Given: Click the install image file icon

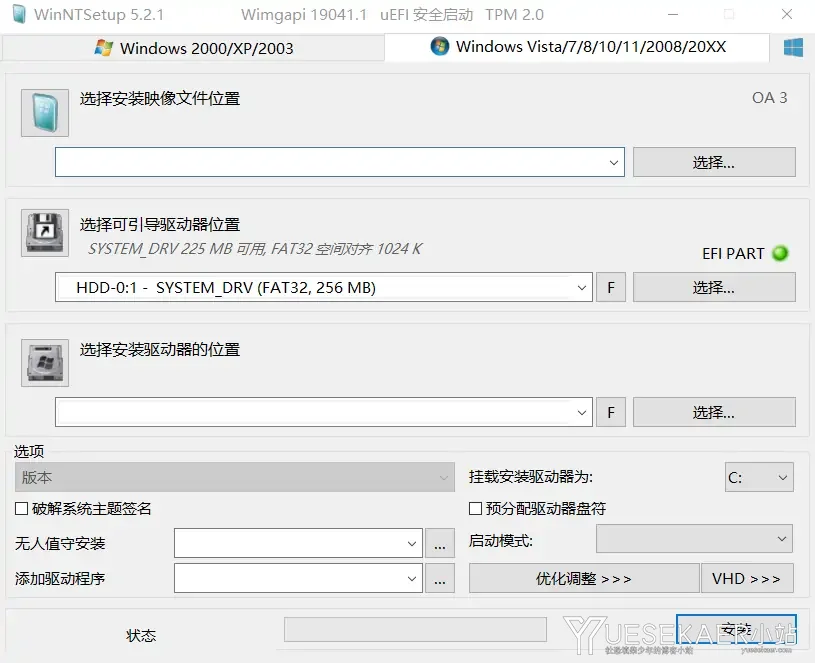Looking at the screenshot, I should [45, 113].
